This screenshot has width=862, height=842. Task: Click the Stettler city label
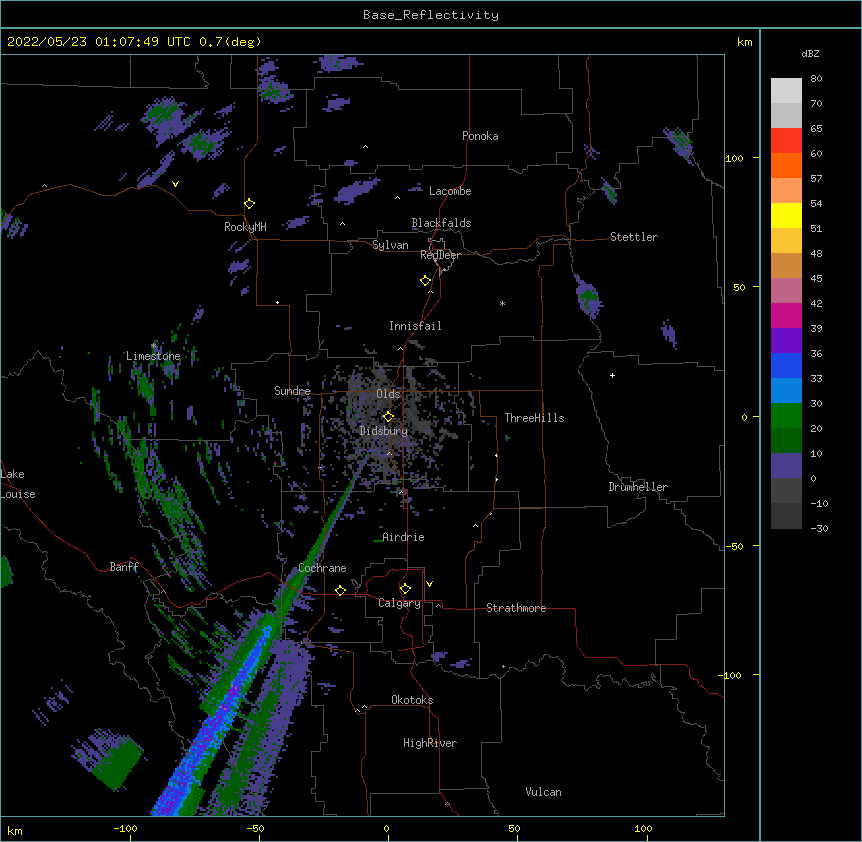click(634, 237)
